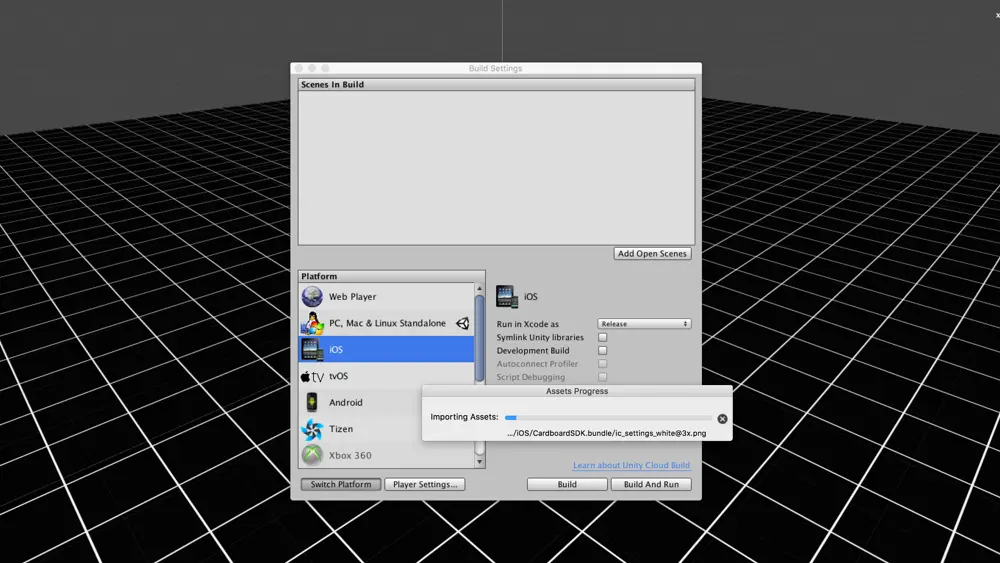
Task: Click the Run in Xcode as label
Action: coord(527,324)
